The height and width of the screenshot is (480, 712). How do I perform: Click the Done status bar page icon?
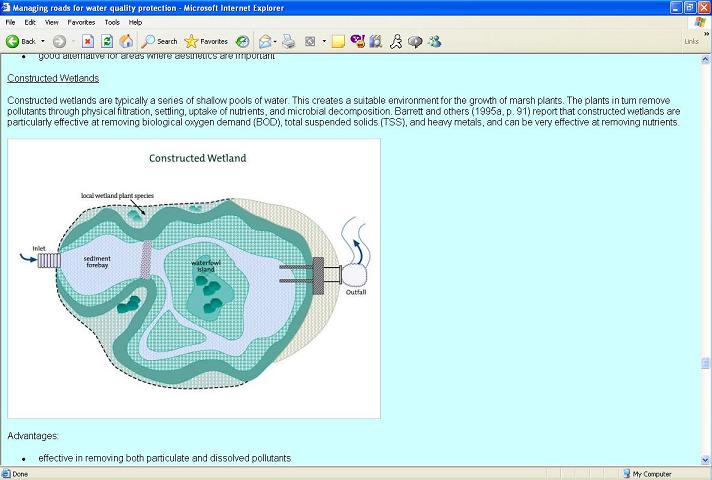tap(6, 474)
